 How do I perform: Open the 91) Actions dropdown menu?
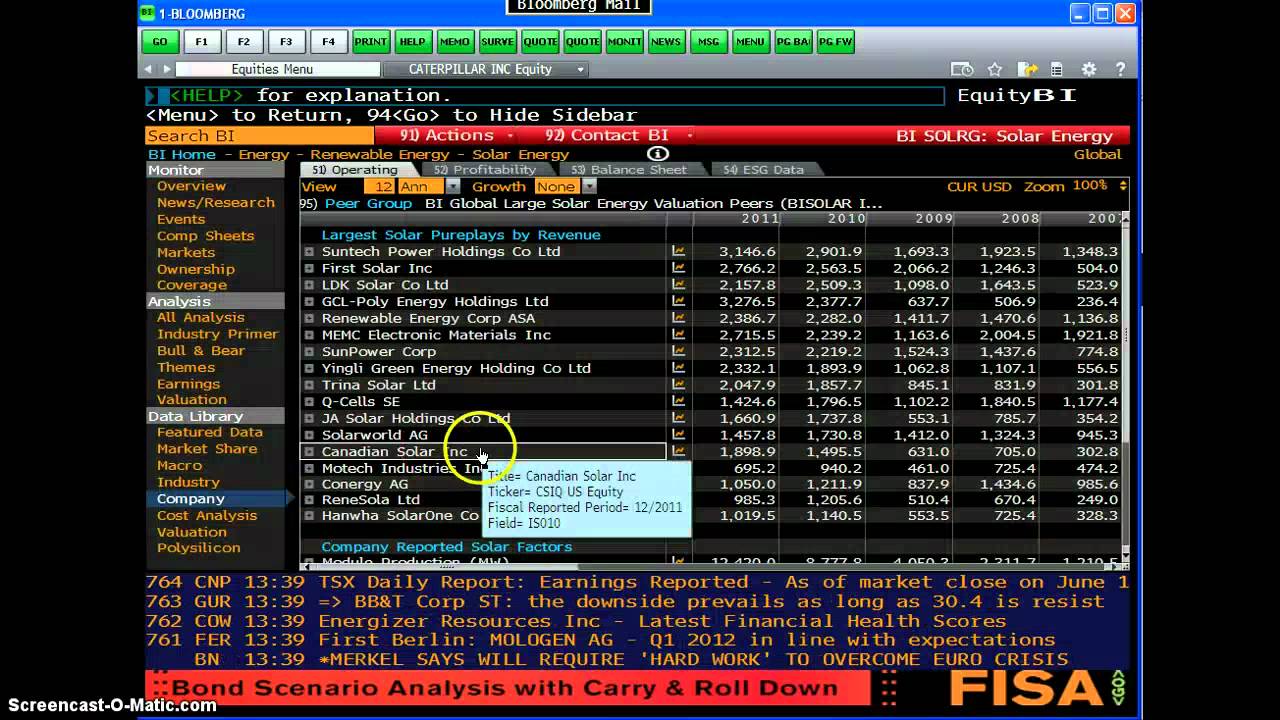point(457,136)
